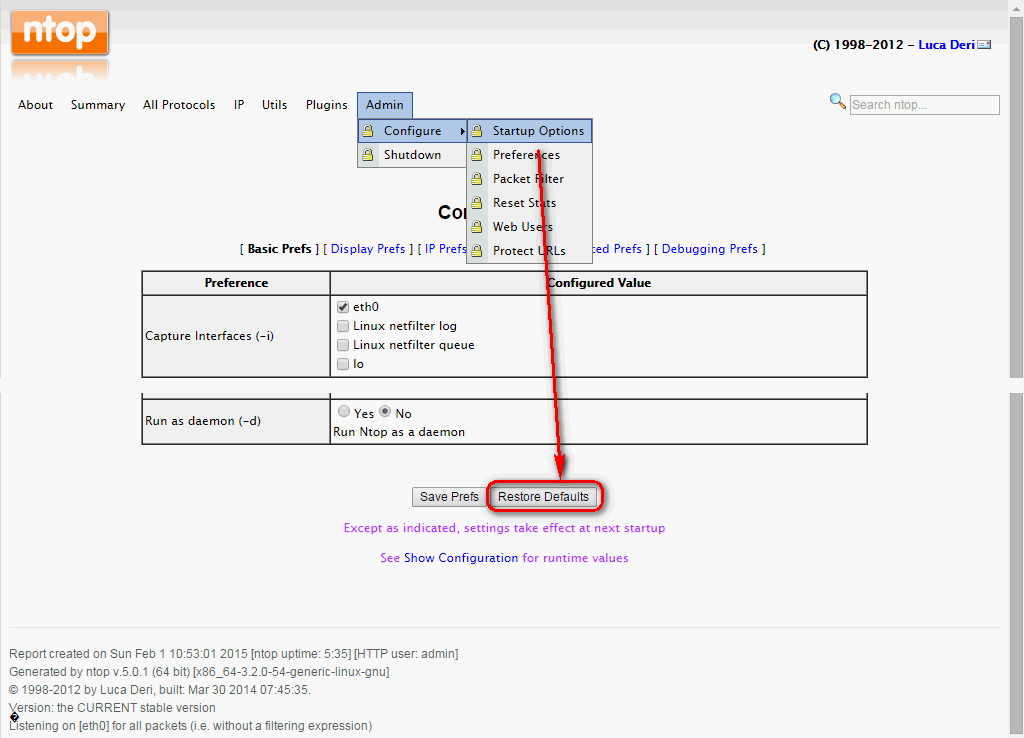Click the Run as daemon (-d) label
1024x738 pixels.
coord(203,421)
